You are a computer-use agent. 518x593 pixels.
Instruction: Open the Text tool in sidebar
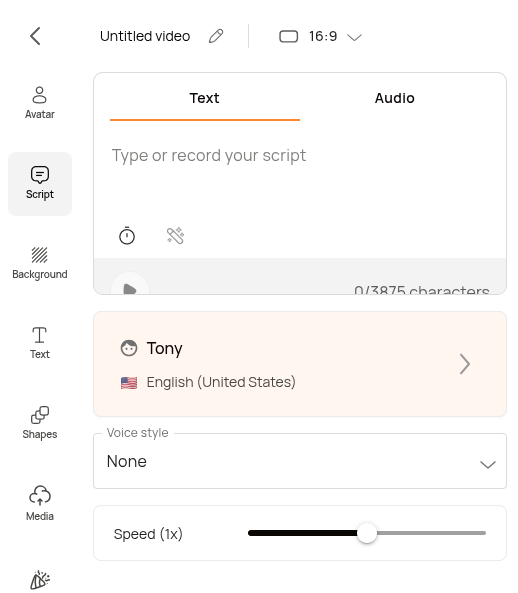[x=40, y=343]
